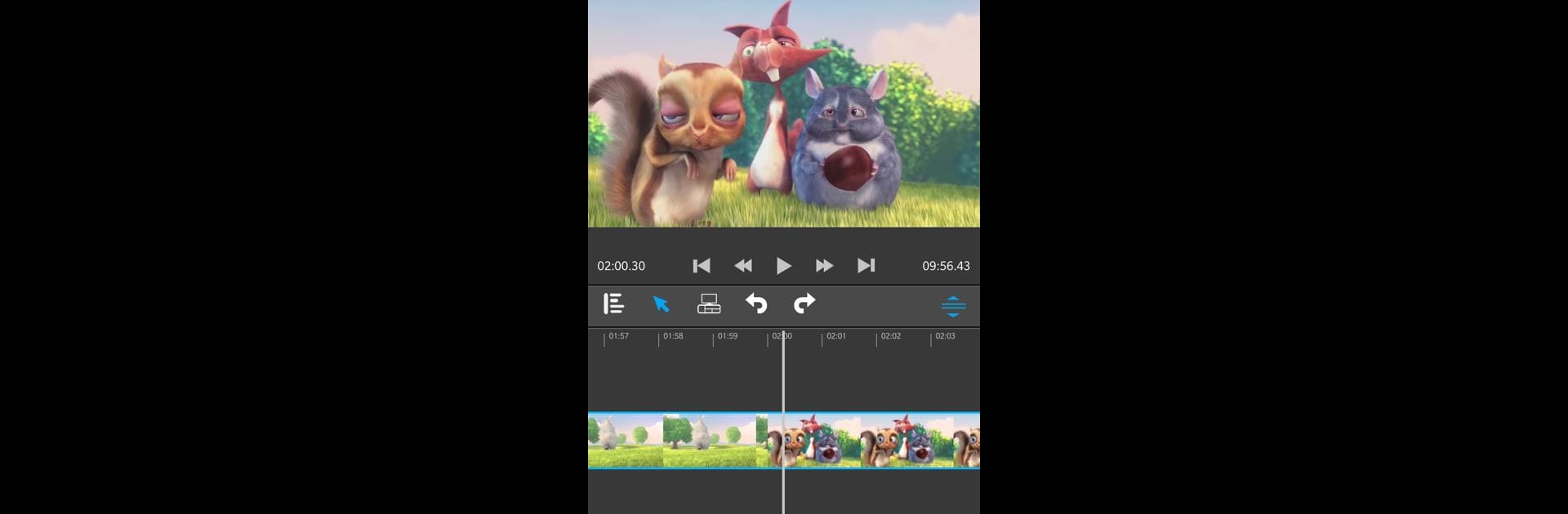Click the 09:56.43 total duration display
This screenshot has width=1568, height=514.
[947, 266]
